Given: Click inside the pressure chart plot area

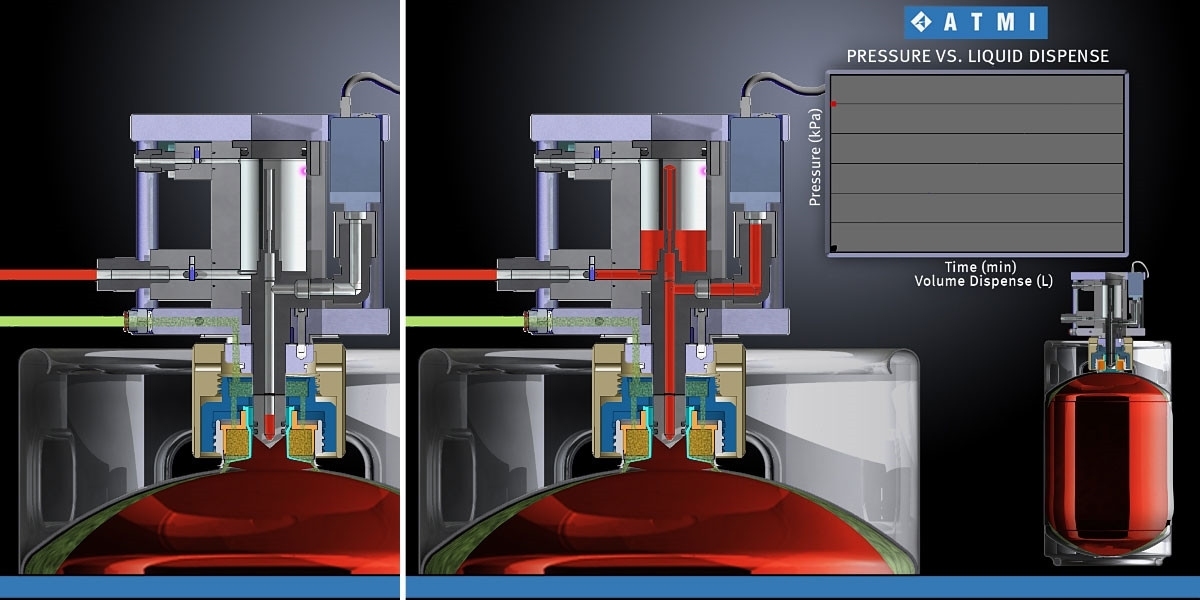Looking at the screenshot, I should [x=977, y=163].
